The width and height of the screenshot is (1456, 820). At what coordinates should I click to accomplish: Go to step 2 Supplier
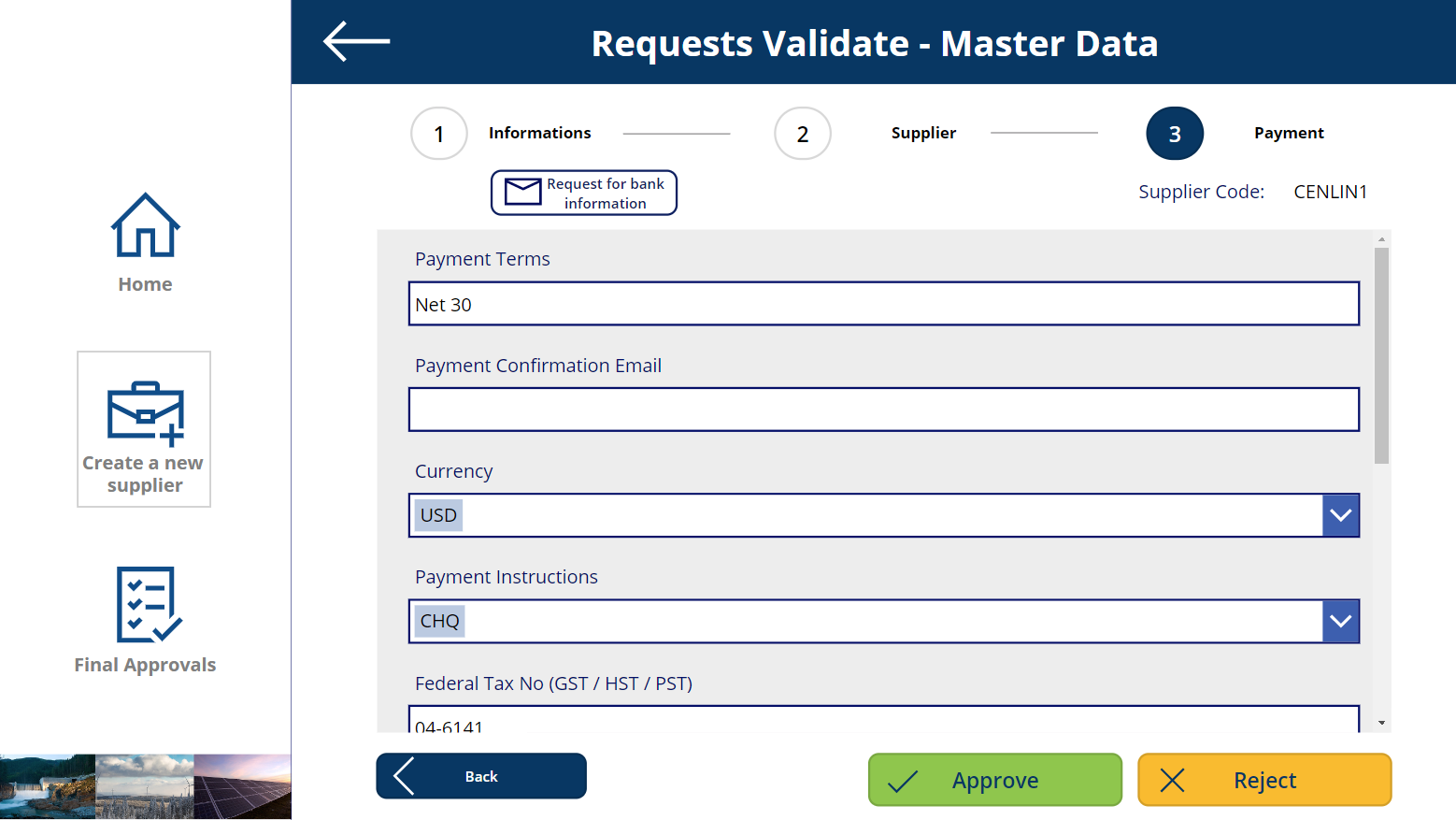(803, 134)
